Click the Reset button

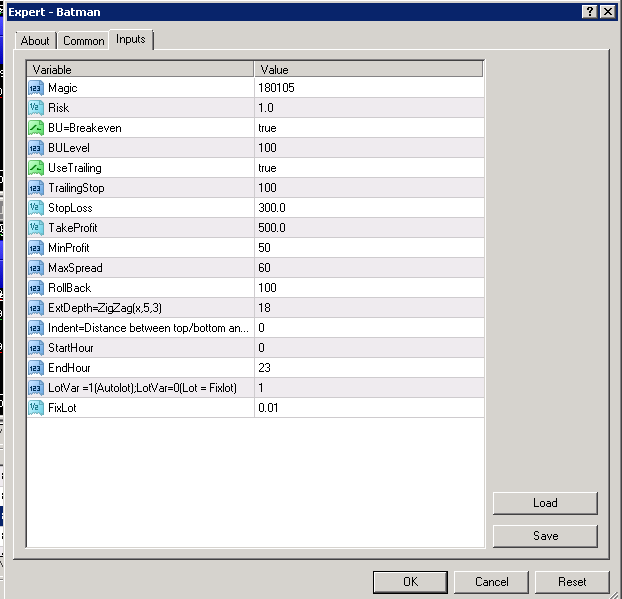point(572,582)
